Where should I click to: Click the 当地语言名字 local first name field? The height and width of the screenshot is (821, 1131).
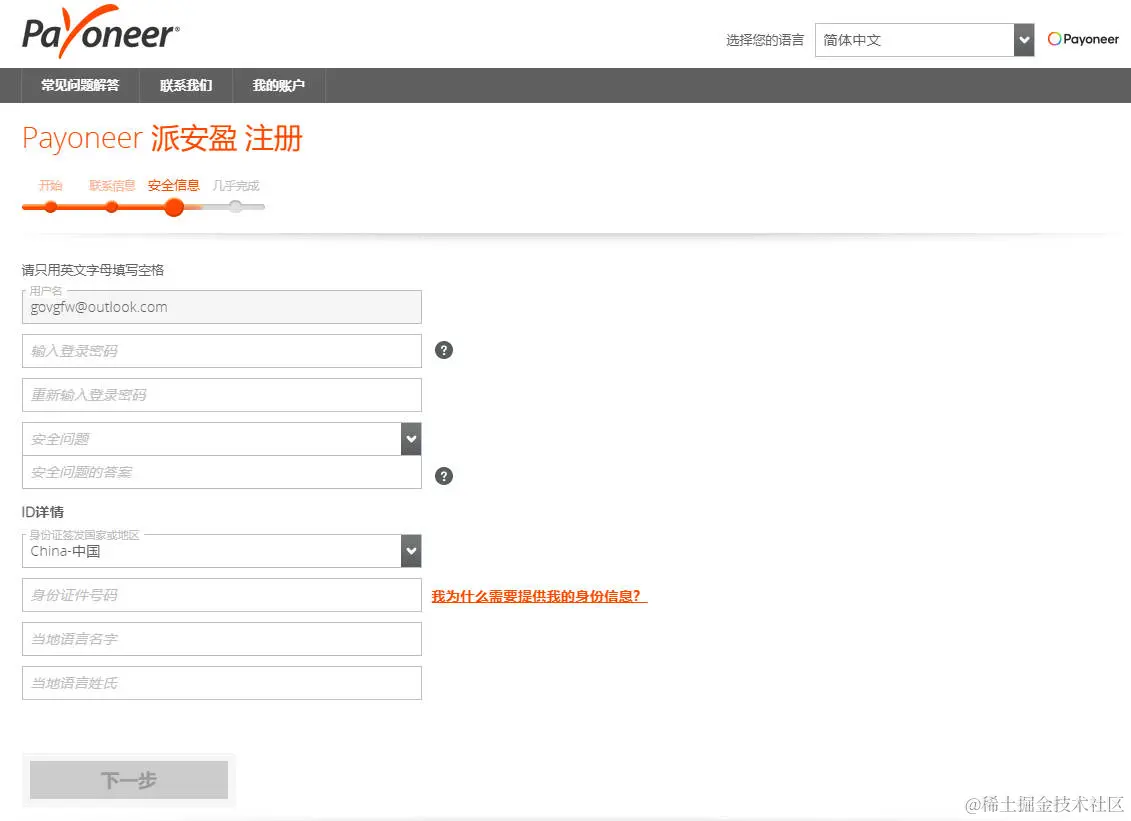(221, 639)
